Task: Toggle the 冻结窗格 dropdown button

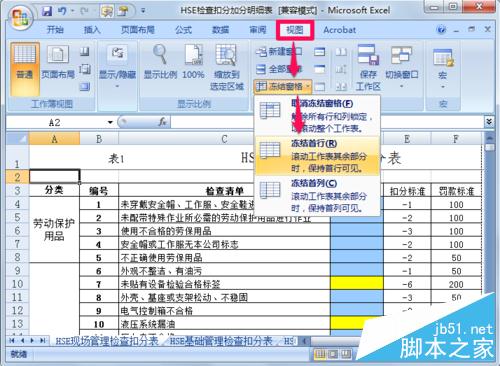Action: click(283, 87)
